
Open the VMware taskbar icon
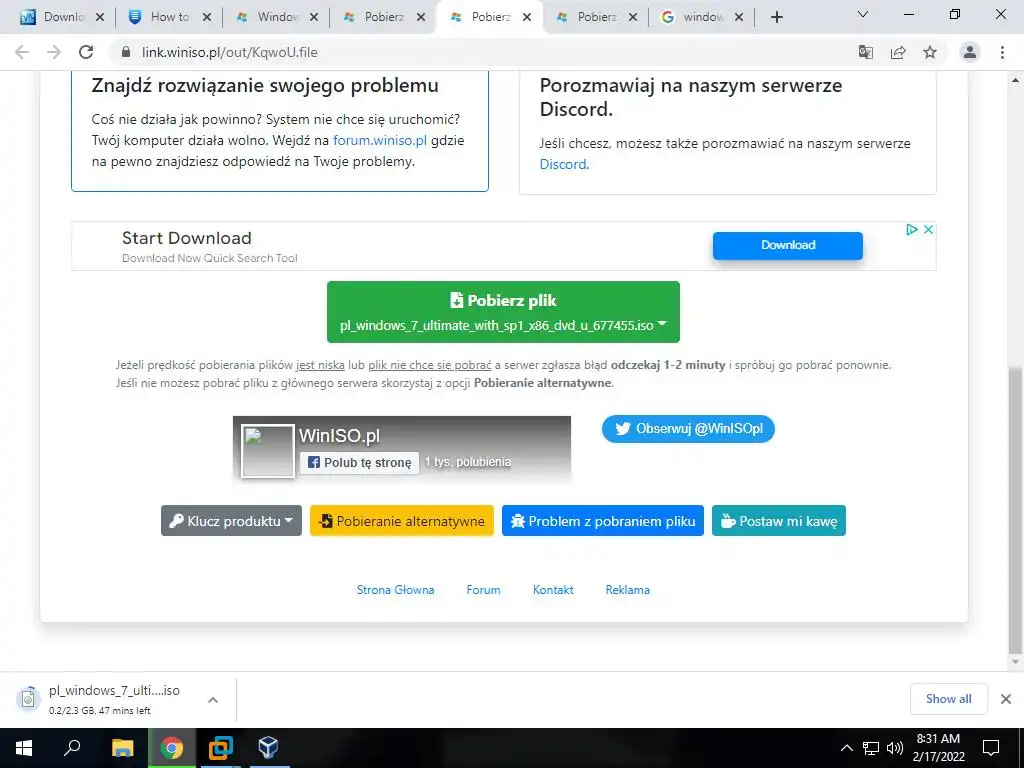220,748
